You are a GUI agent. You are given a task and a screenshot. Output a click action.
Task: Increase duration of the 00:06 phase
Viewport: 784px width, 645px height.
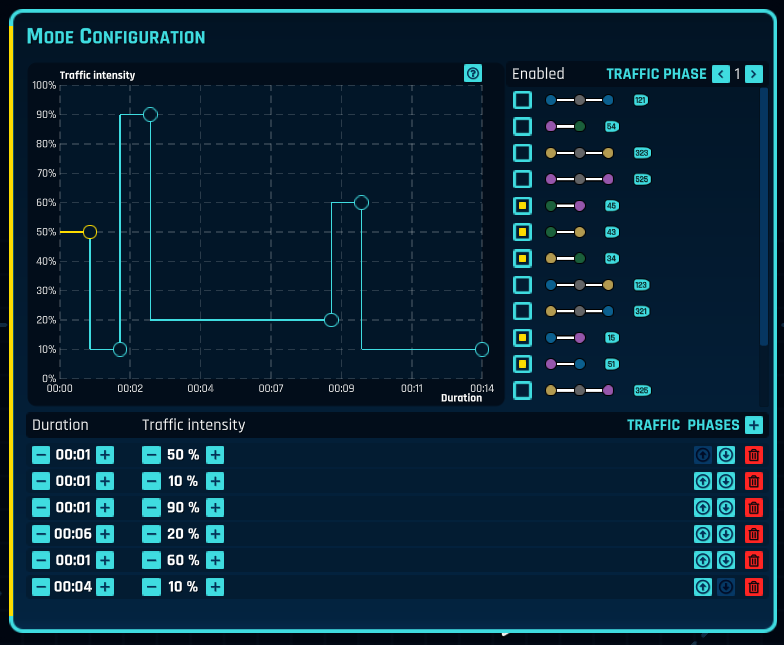tap(105, 534)
